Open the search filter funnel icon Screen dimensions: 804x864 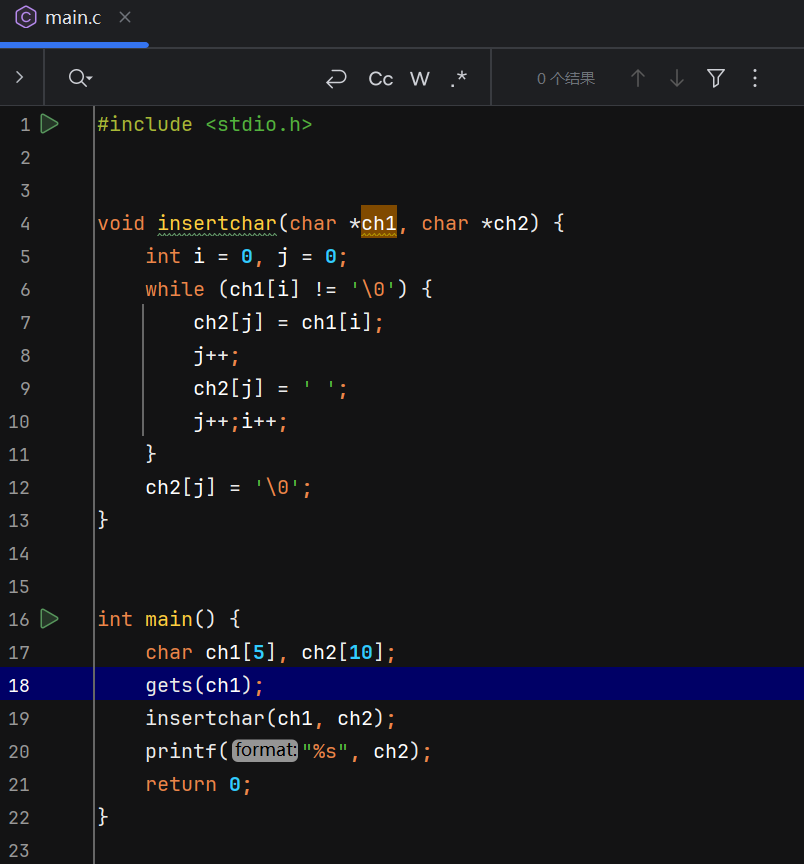pyautogui.click(x=716, y=78)
